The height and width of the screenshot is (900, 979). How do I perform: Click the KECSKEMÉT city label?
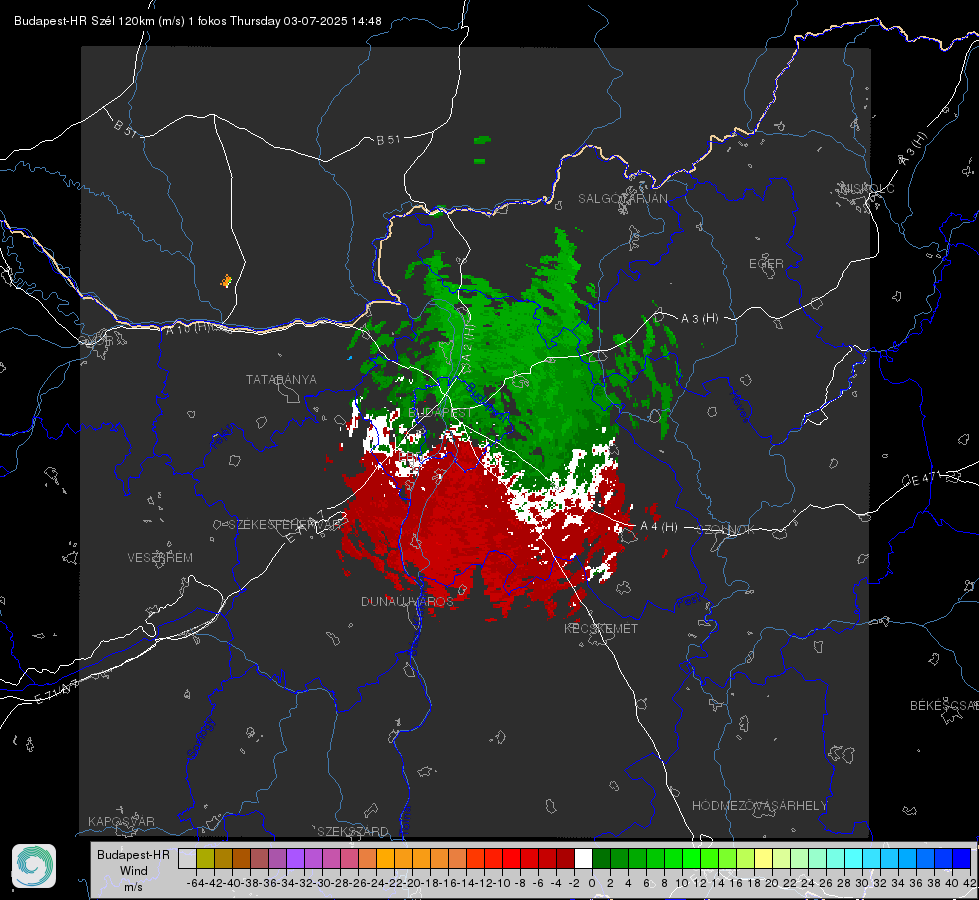601,628
